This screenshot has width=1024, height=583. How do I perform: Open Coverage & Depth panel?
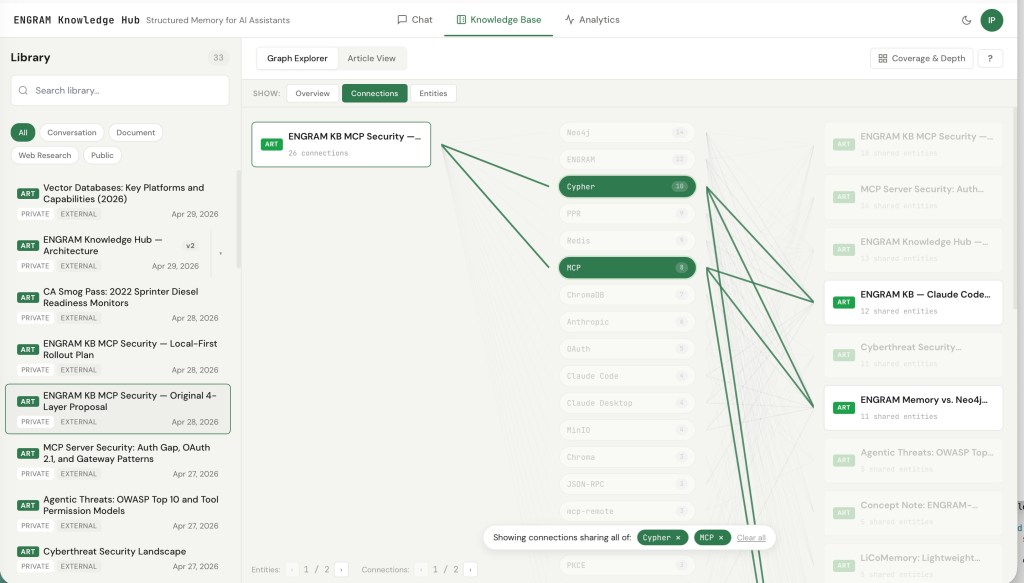click(x=921, y=58)
